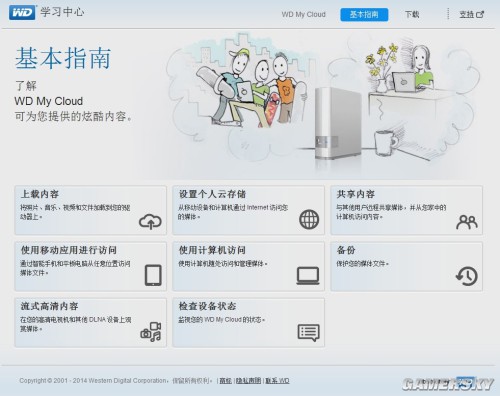The width and height of the screenshot is (500, 396).
Task: Click the 隐私声明 footer link
Action: [x=249, y=381]
